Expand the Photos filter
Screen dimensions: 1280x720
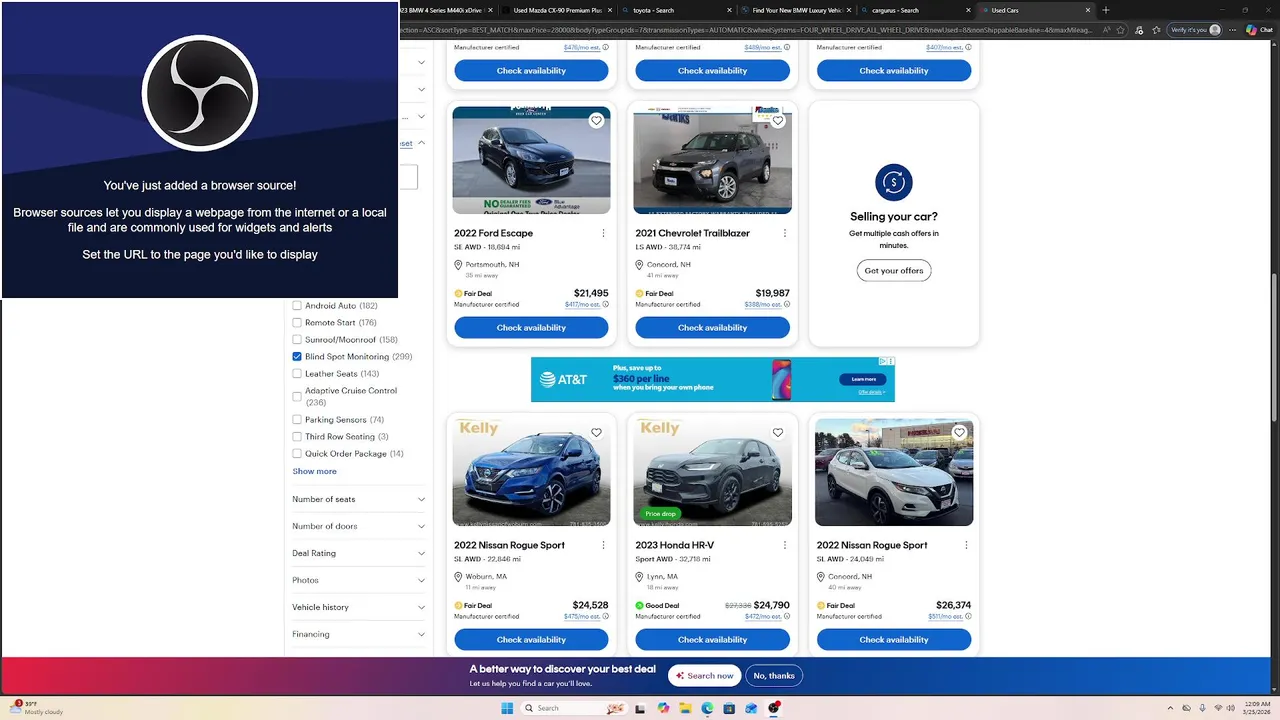[x=358, y=580]
